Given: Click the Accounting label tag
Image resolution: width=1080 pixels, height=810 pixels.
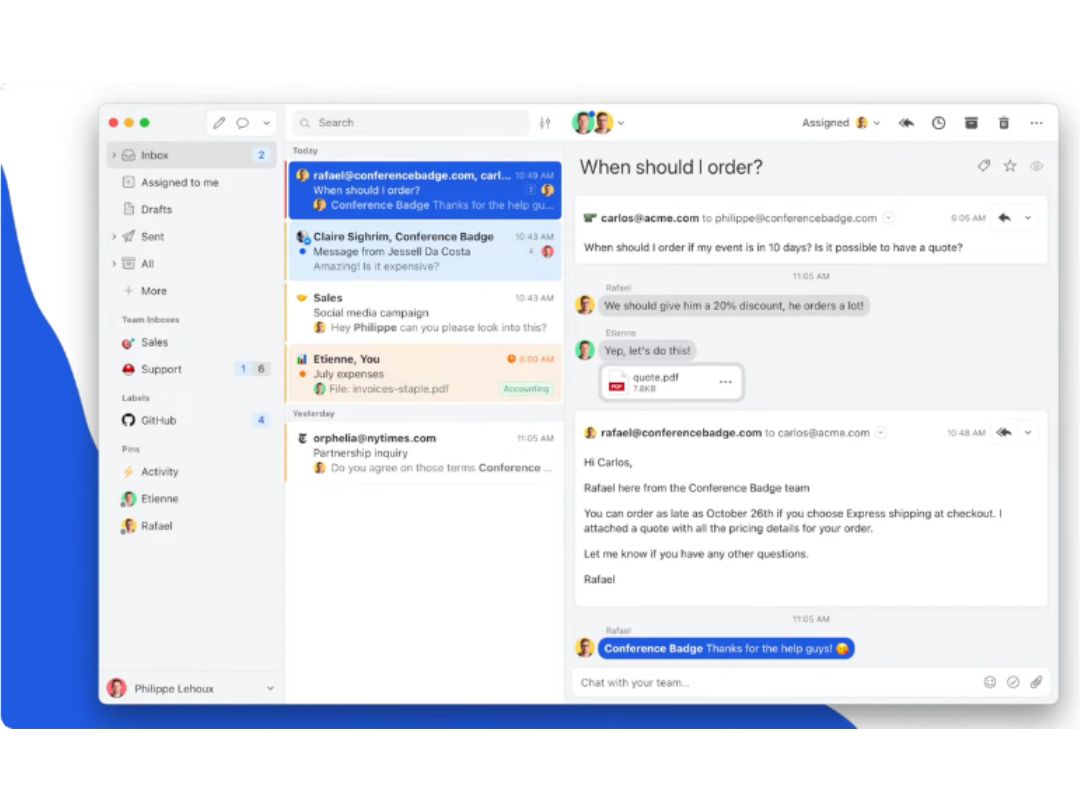Looking at the screenshot, I should [526, 388].
